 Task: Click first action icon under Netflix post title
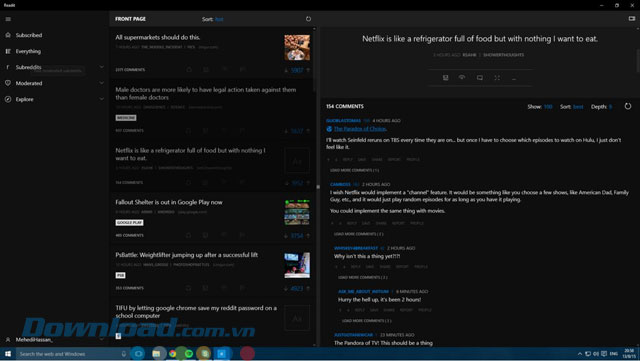(x=445, y=78)
